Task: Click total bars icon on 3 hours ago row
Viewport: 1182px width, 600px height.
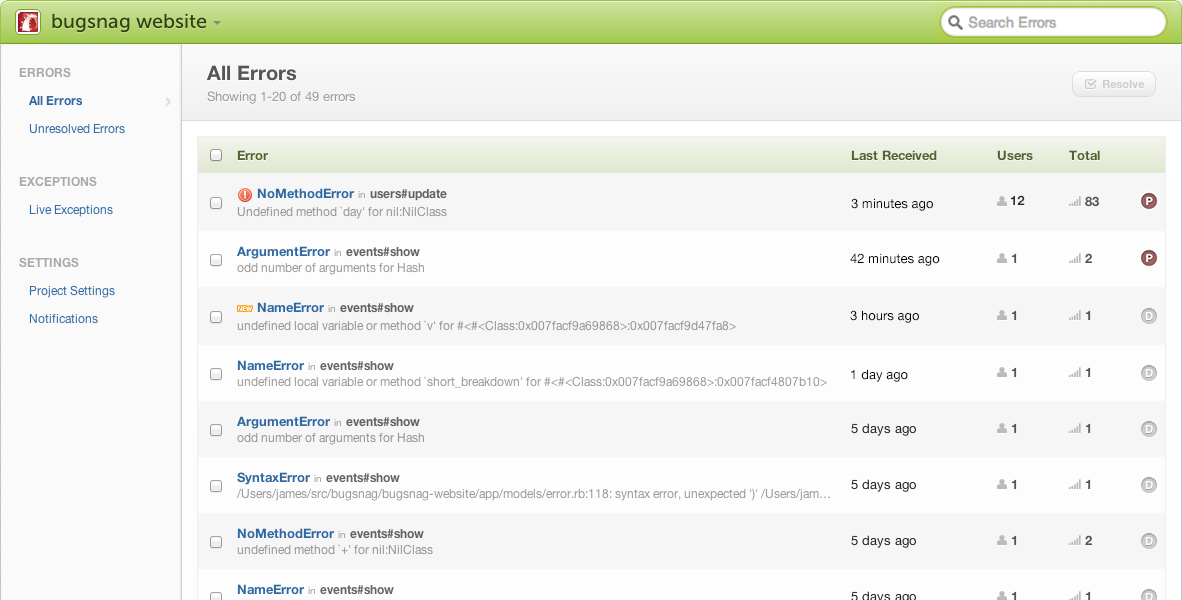Action: (1075, 316)
